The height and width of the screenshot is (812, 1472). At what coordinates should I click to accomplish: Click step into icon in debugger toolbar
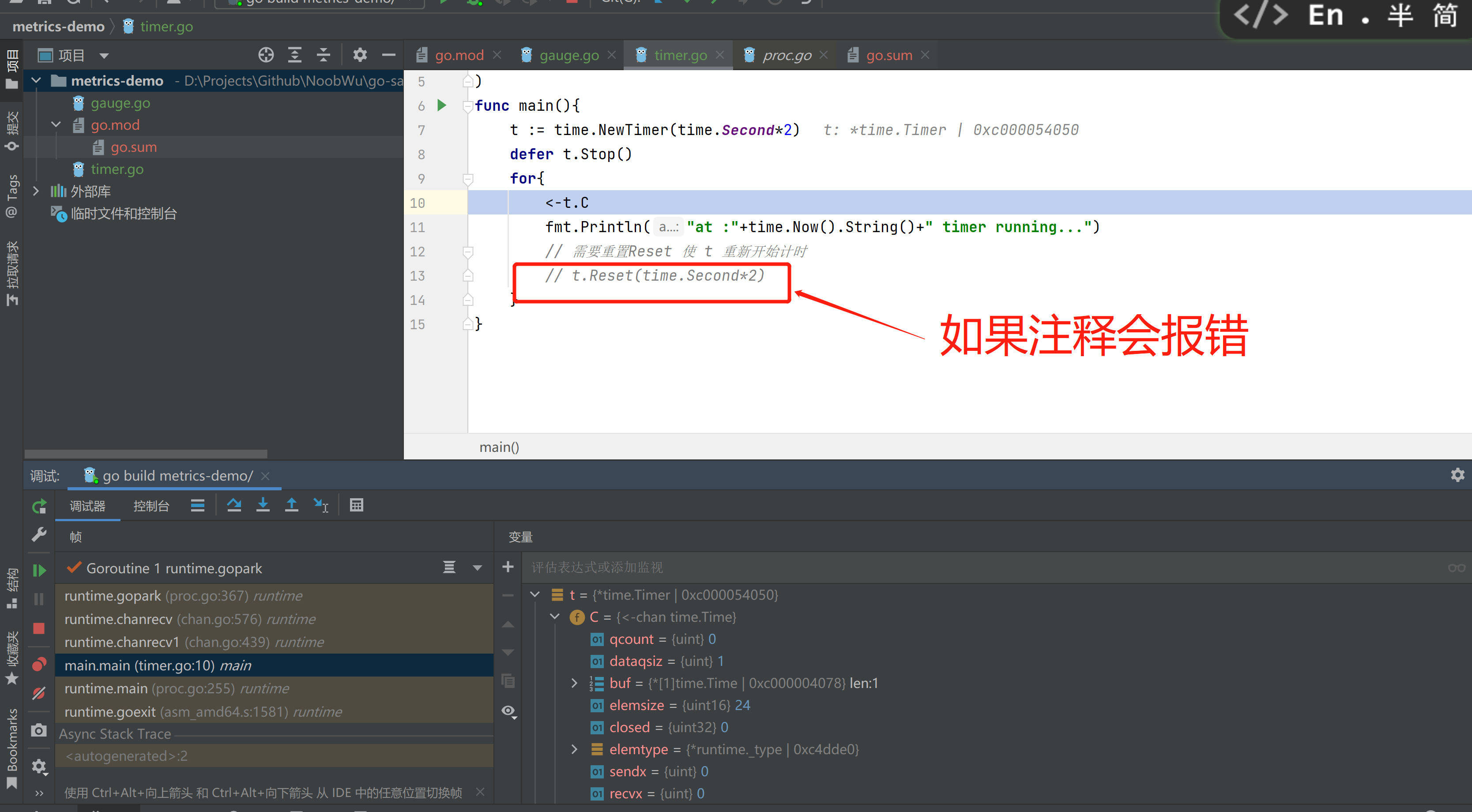point(263,505)
